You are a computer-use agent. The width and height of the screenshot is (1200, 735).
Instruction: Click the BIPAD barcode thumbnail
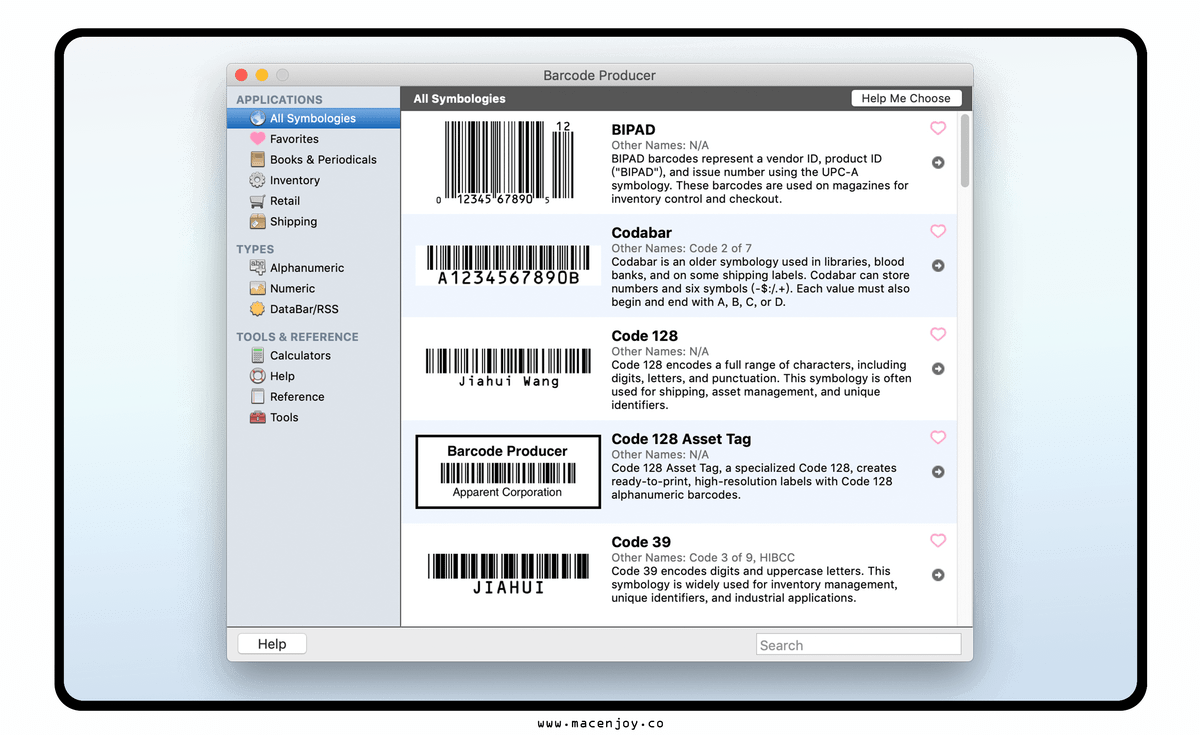(508, 163)
